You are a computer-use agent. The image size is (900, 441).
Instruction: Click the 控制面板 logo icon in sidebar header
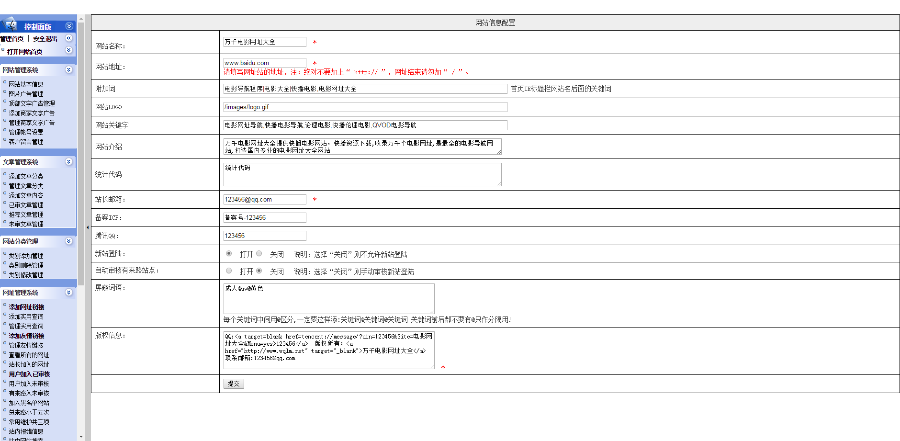tap(10, 25)
